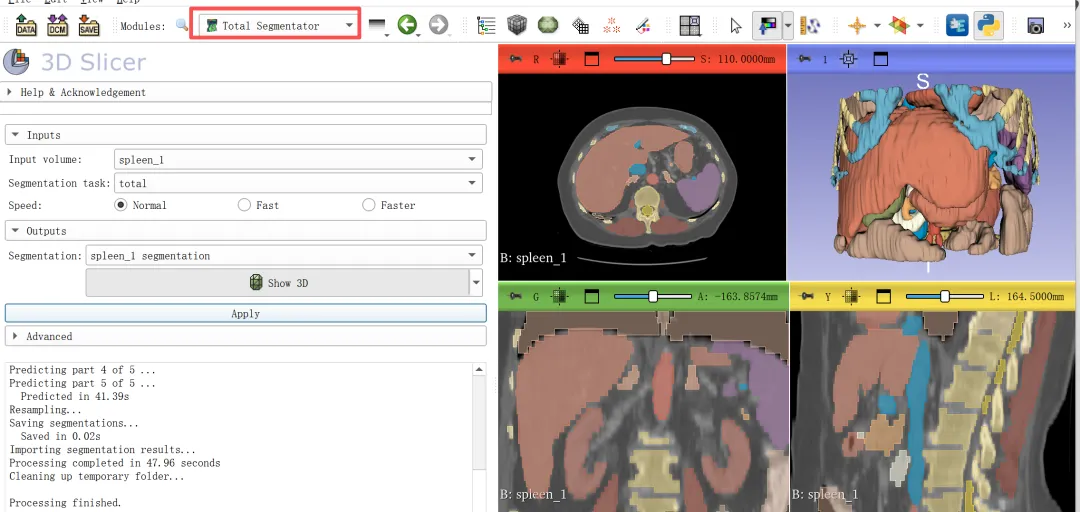Viewport: 1080px width, 512px height.
Task: Adjust the yellow slice offset slider
Action: (x=945, y=297)
